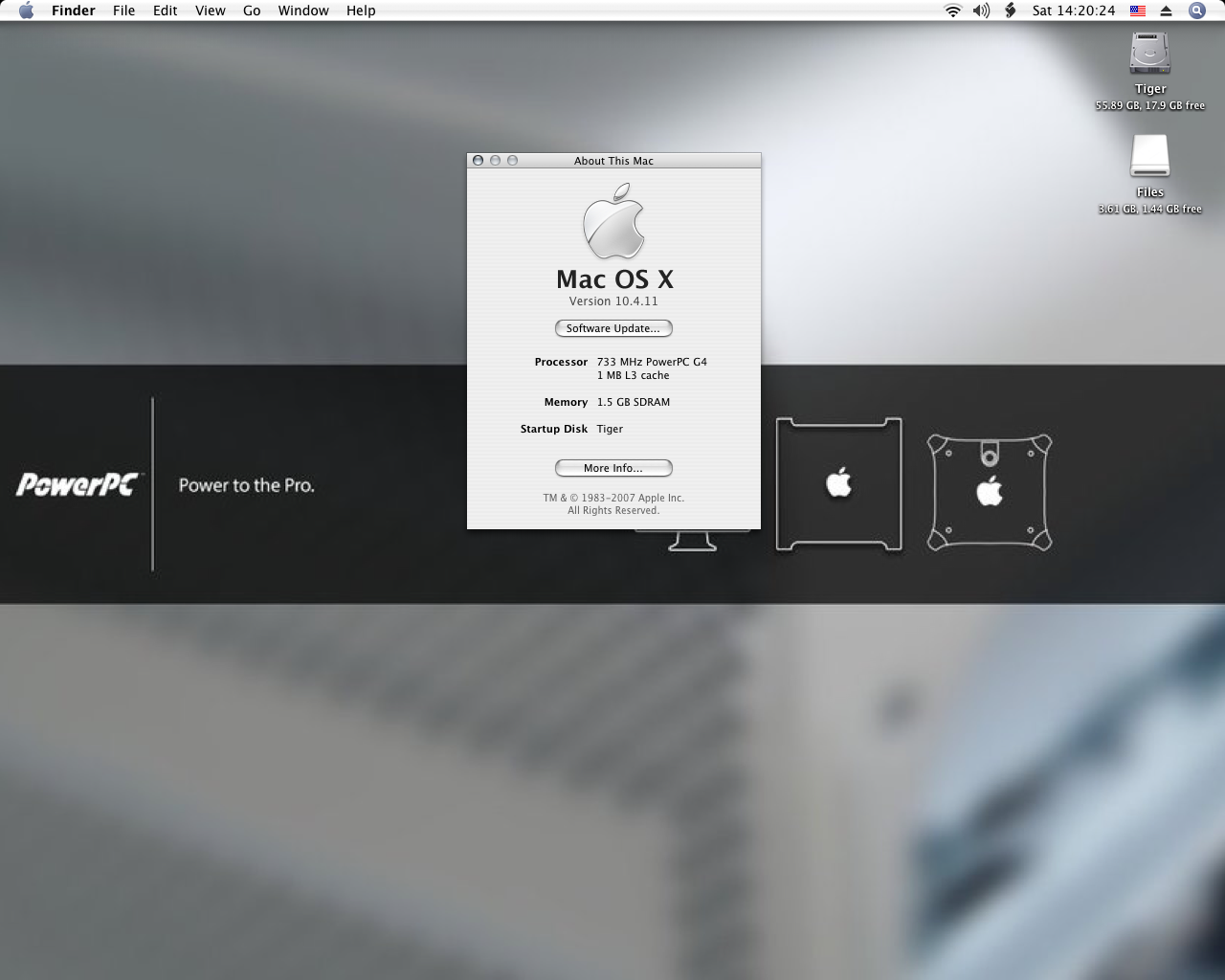
Task: Click the Tiger startup disk value
Action: coord(610,429)
